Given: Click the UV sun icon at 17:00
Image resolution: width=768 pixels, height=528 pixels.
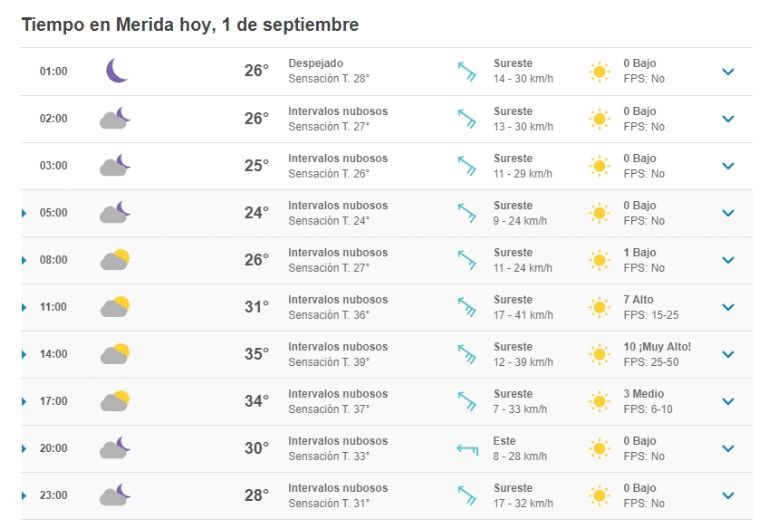Looking at the screenshot, I should 599,401.
